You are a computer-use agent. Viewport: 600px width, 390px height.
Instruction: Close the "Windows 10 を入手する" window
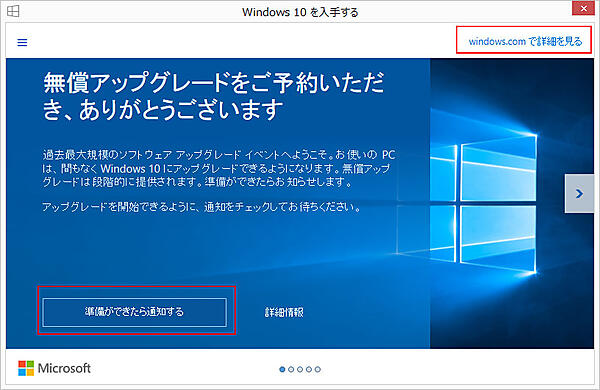(583, 8)
